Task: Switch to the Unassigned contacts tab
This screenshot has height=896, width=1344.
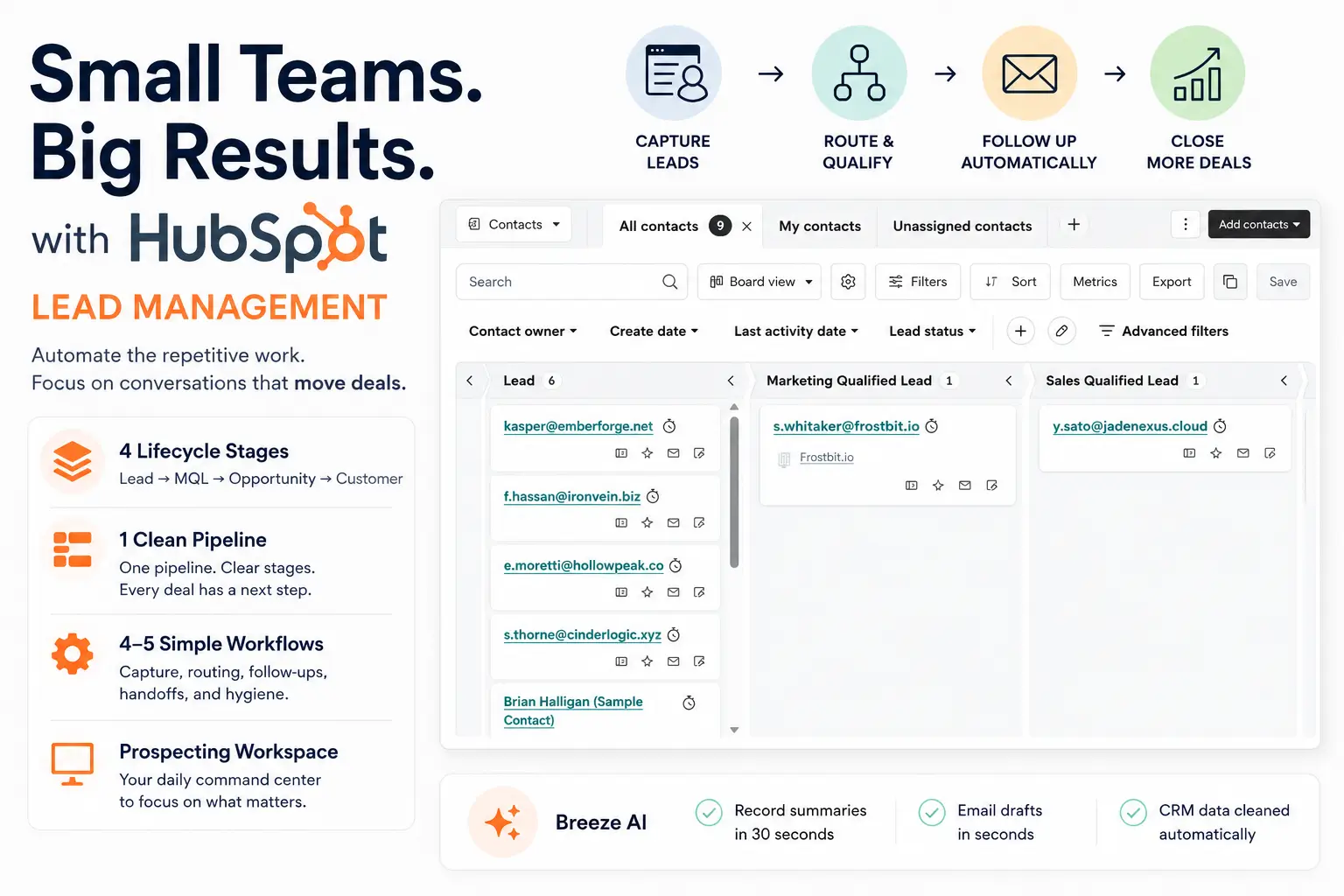Action: coord(962,226)
